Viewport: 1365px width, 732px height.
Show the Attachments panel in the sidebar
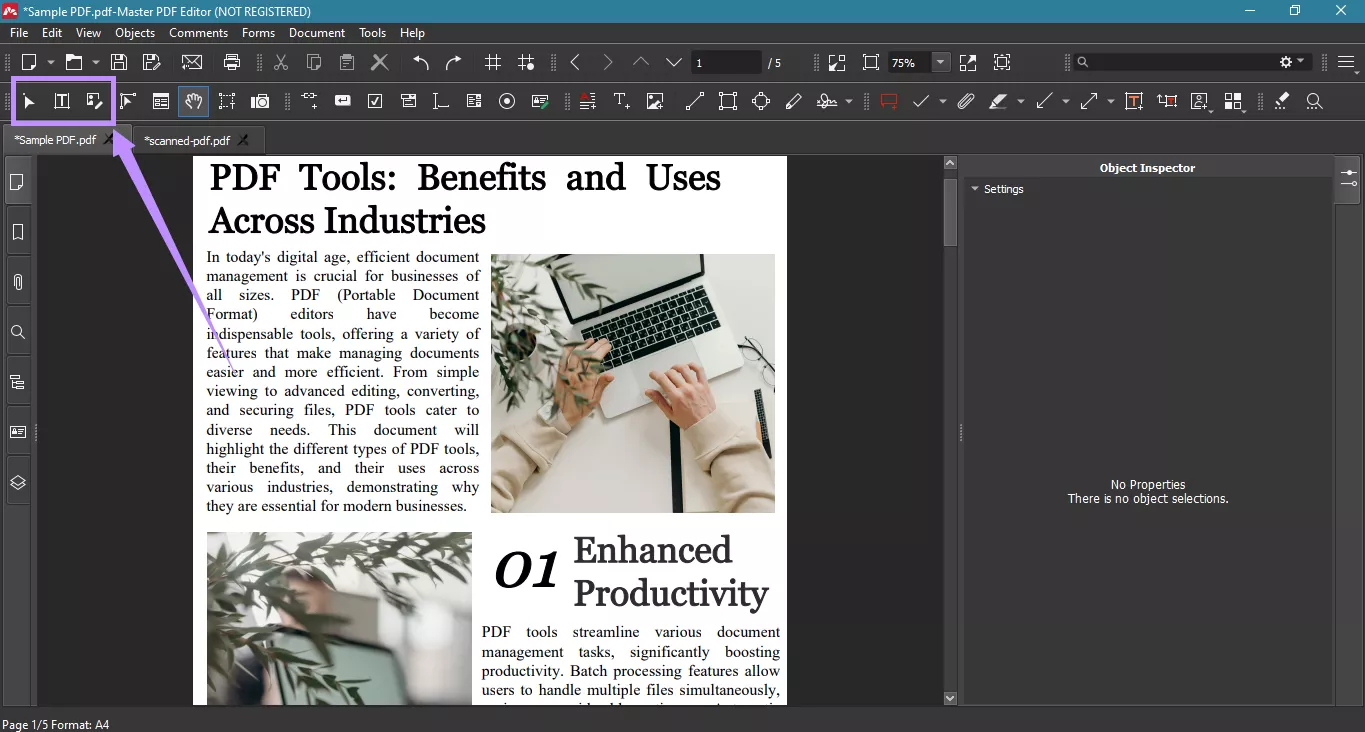pyautogui.click(x=17, y=281)
